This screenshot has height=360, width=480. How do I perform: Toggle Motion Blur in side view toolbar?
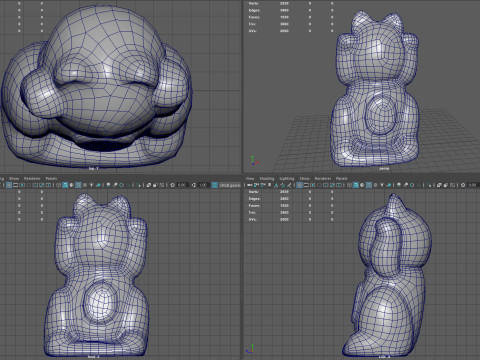coord(405,185)
